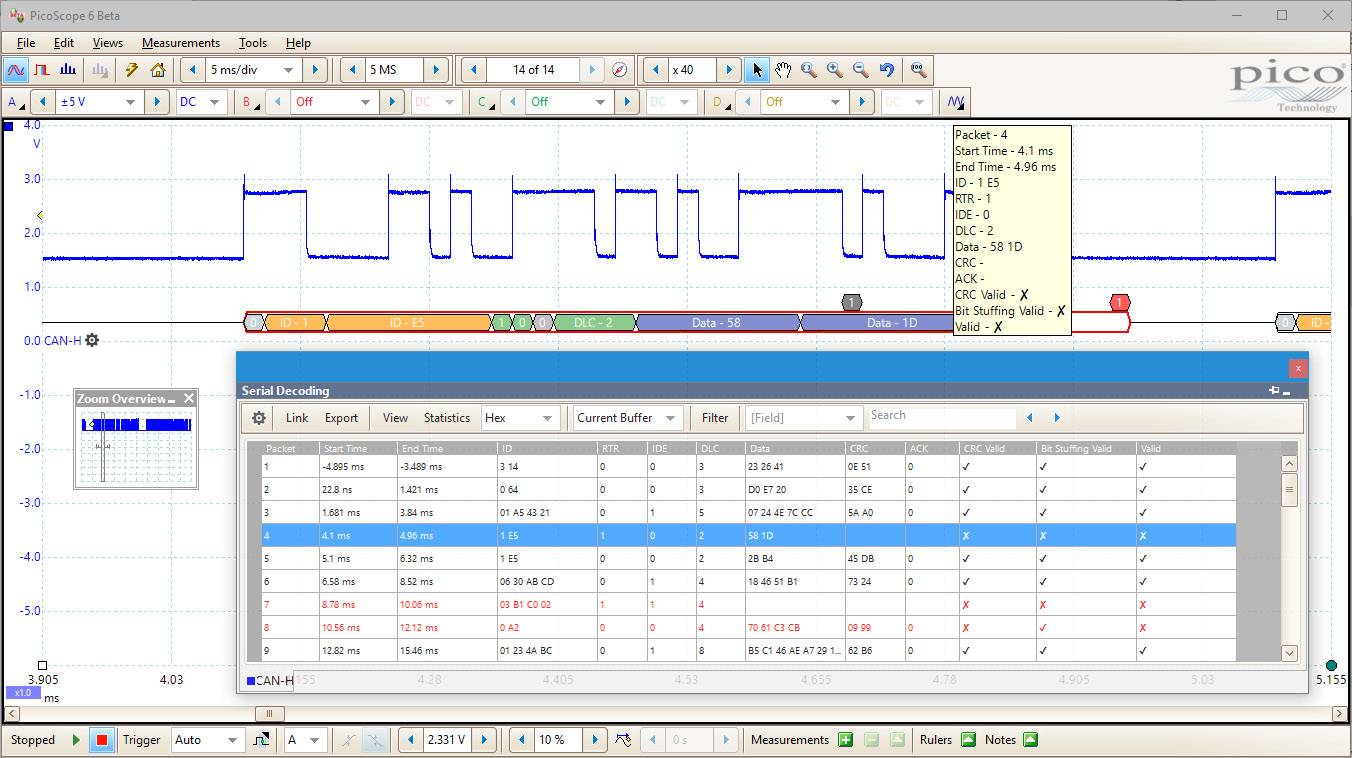Switch to Persistence mode

pos(41,70)
